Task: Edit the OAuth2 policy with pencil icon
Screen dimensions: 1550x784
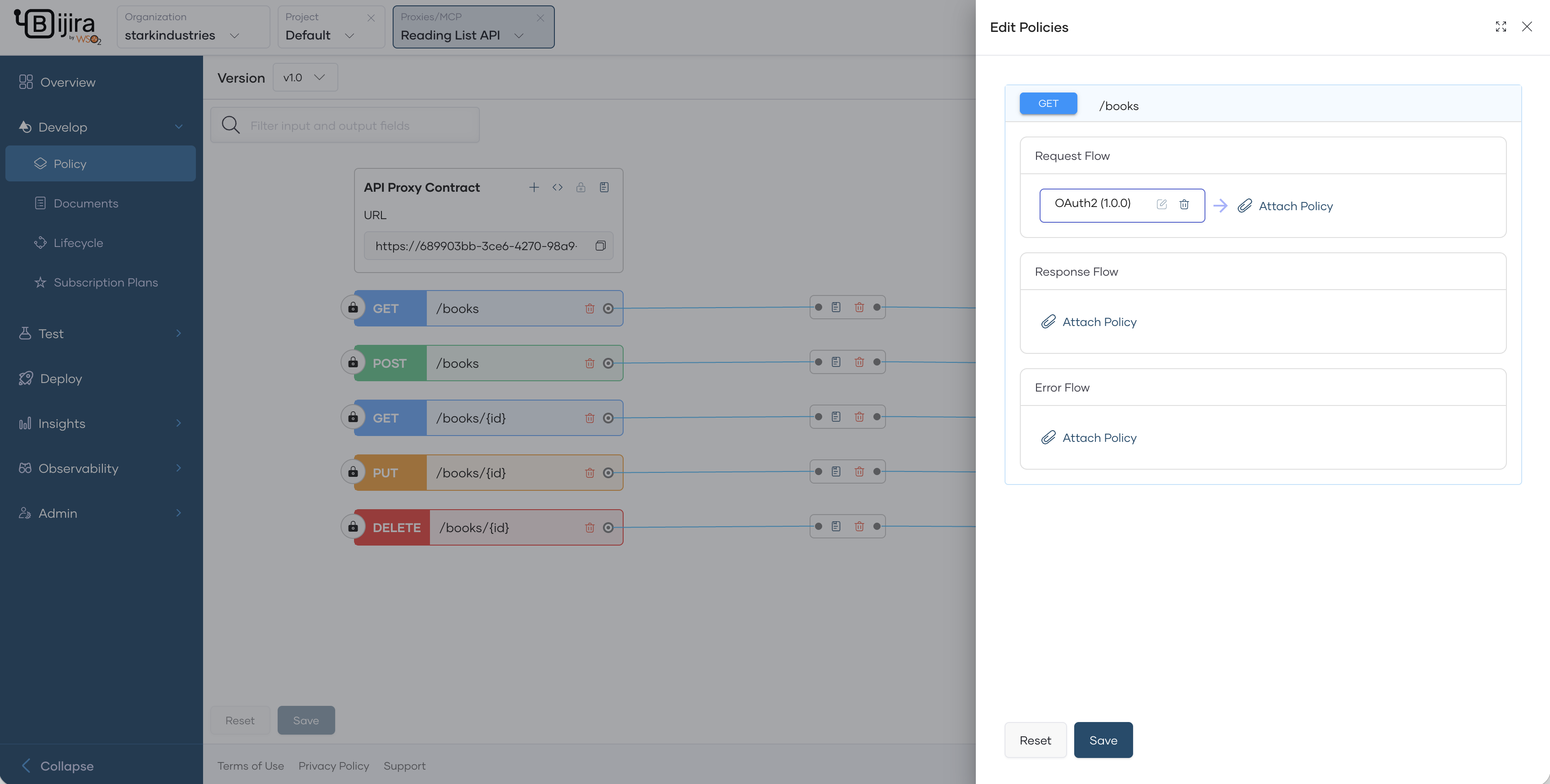Action: (x=1161, y=204)
